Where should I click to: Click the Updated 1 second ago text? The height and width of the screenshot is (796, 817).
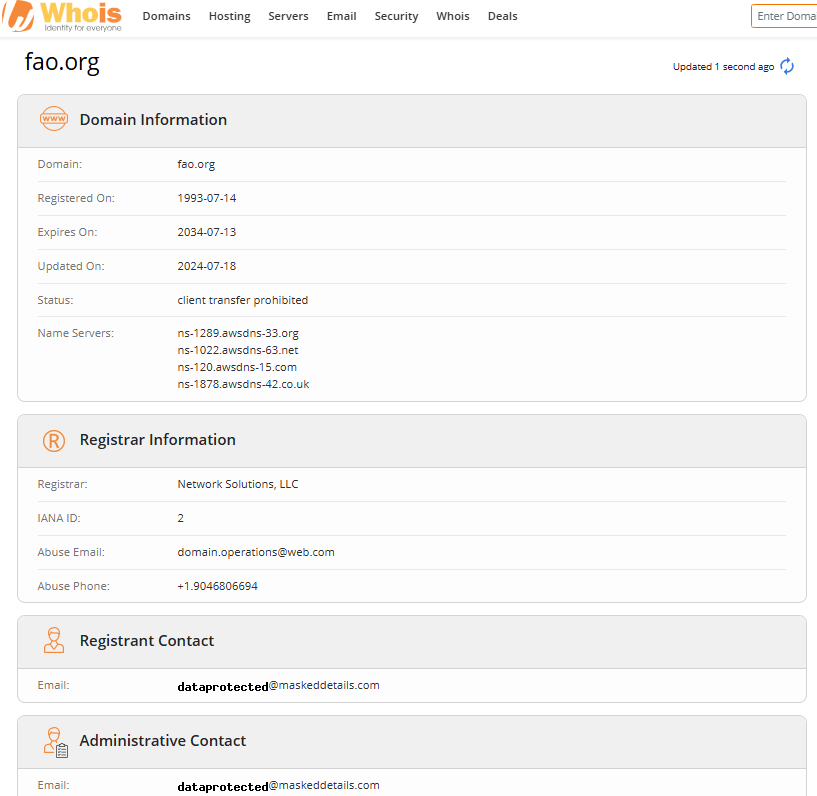click(x=723, y=67)
